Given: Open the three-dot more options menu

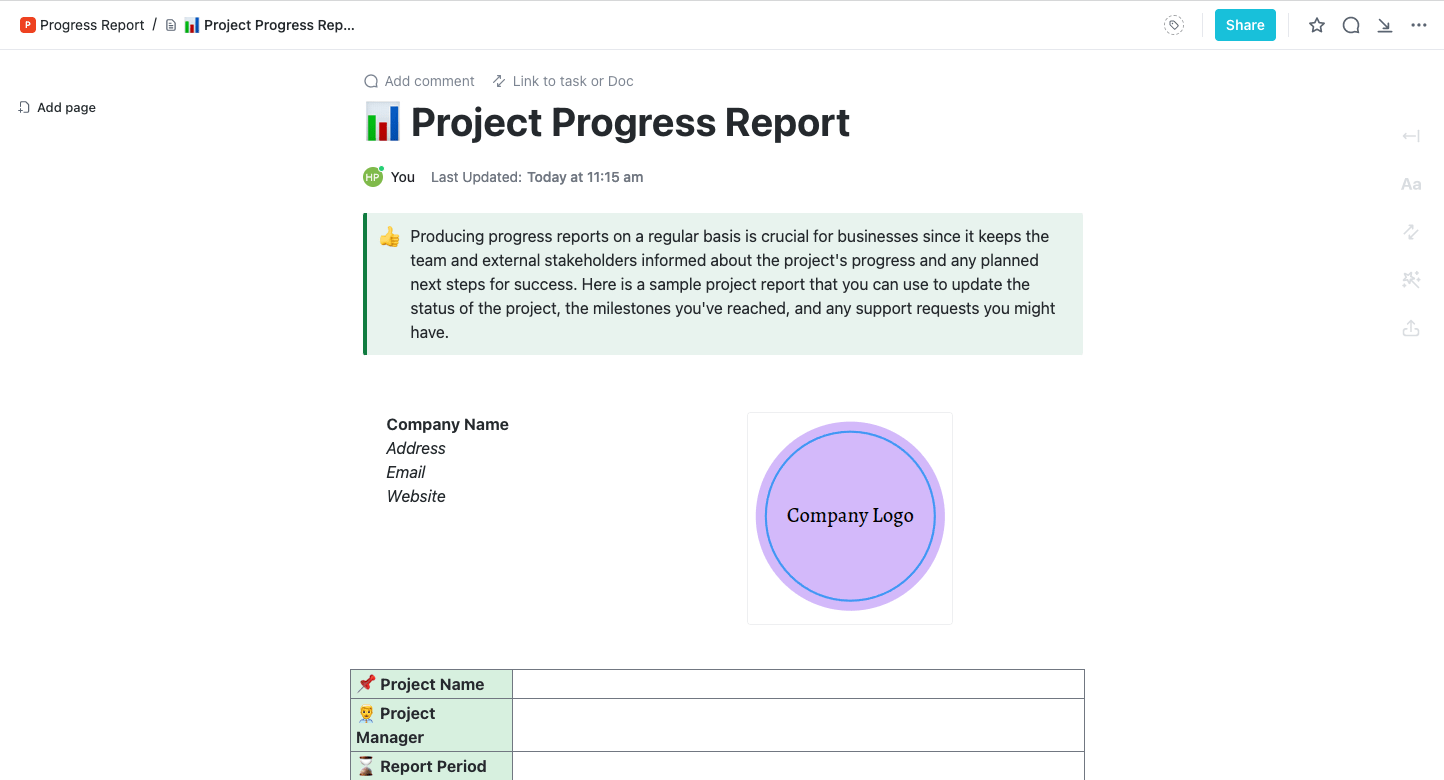Looking at the screenshot, I should click(x=1419, y=25).
